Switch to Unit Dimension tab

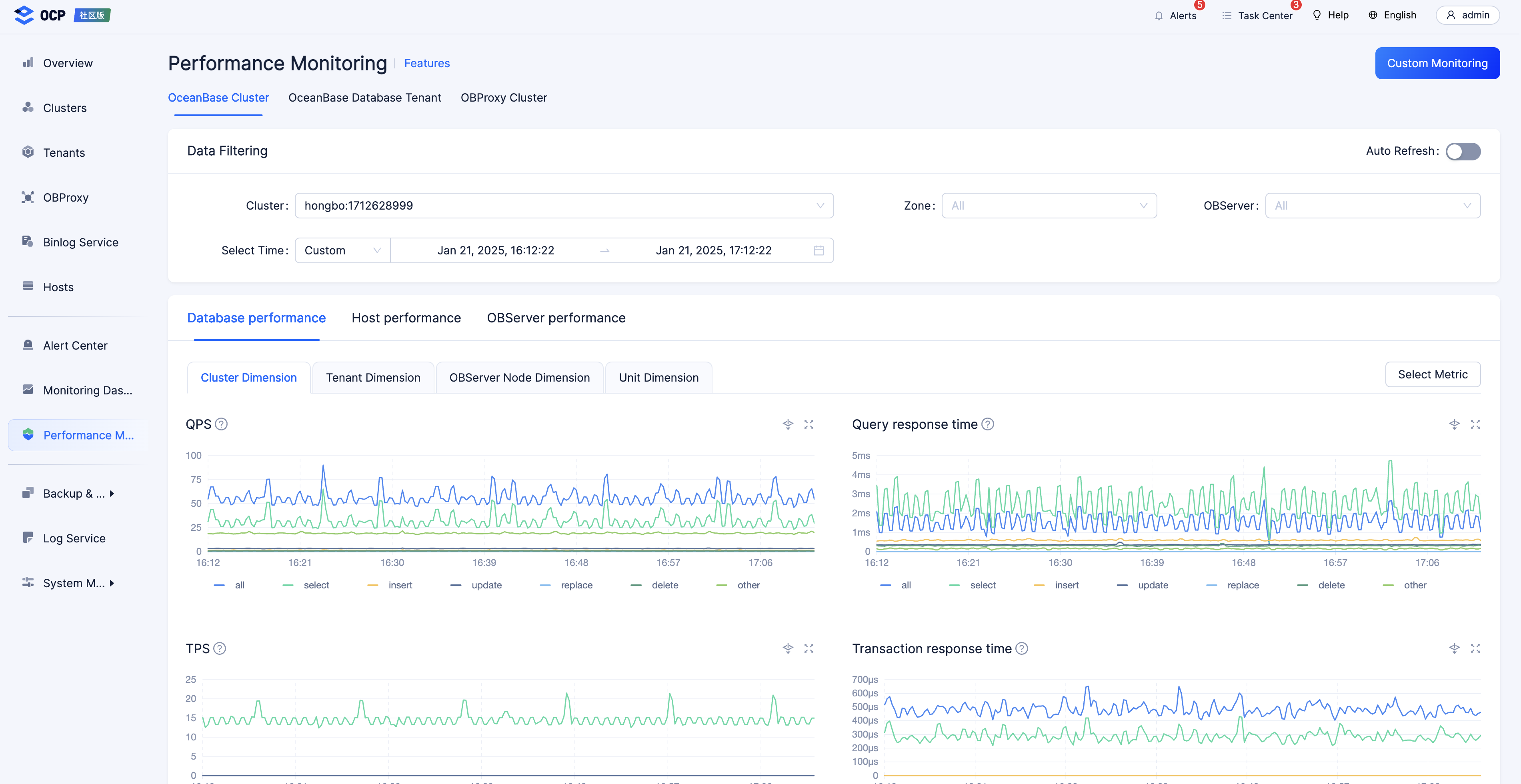point(658,378)
